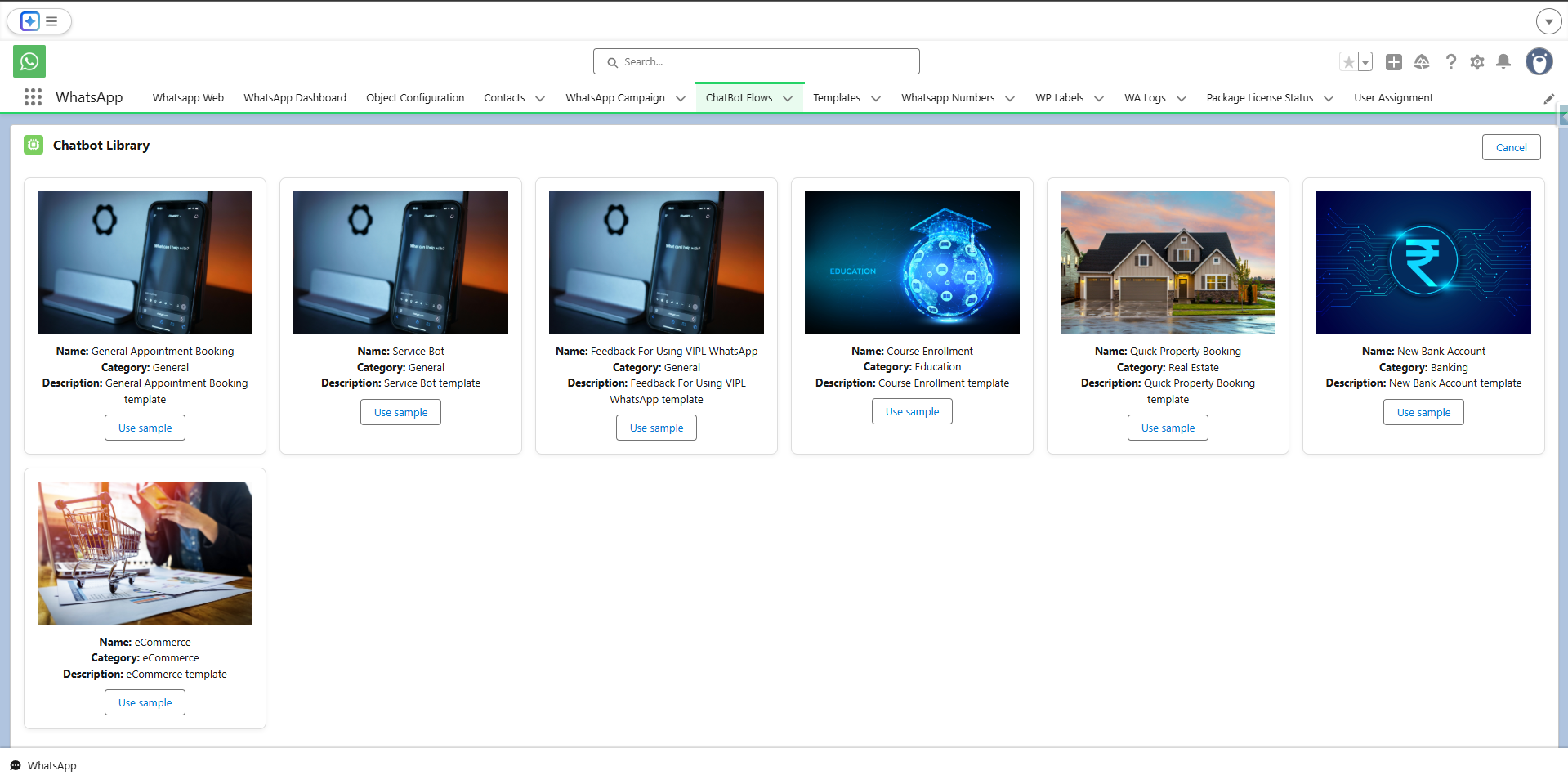
Task: Click the Global Actions plus icon
Action: tap(1394, 61)
